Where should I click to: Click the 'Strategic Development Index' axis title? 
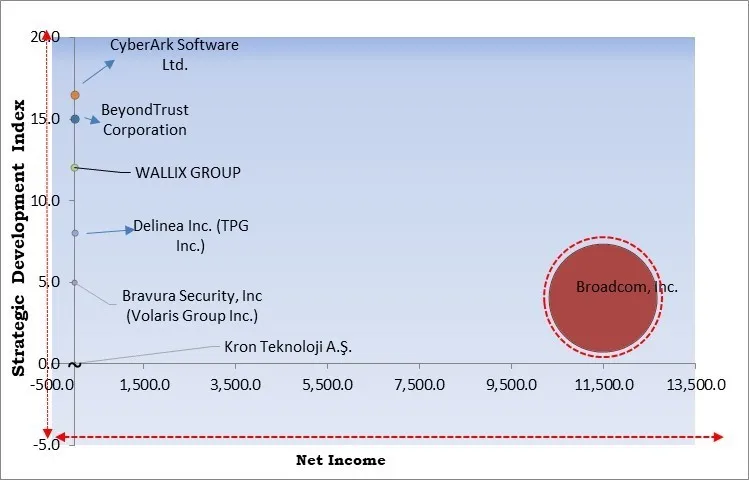[18, 238]
